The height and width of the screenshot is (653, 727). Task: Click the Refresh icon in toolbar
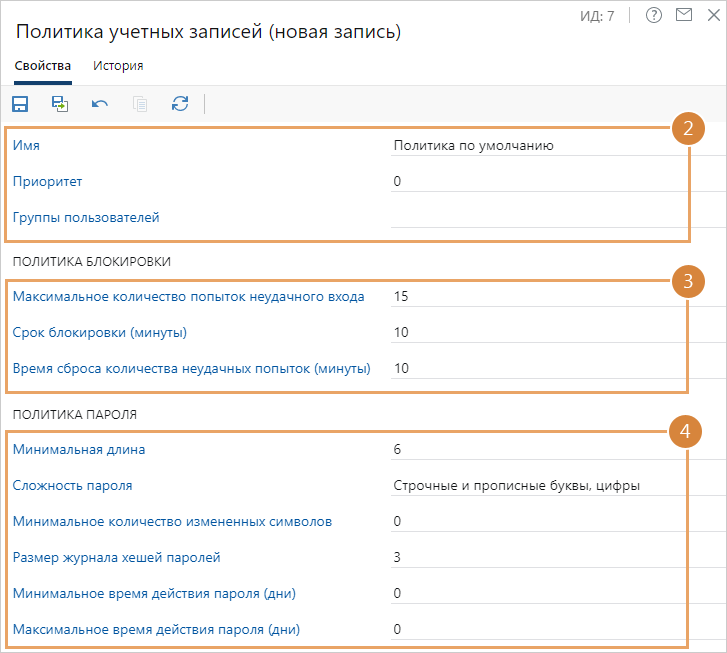click(x=180, y=103)
